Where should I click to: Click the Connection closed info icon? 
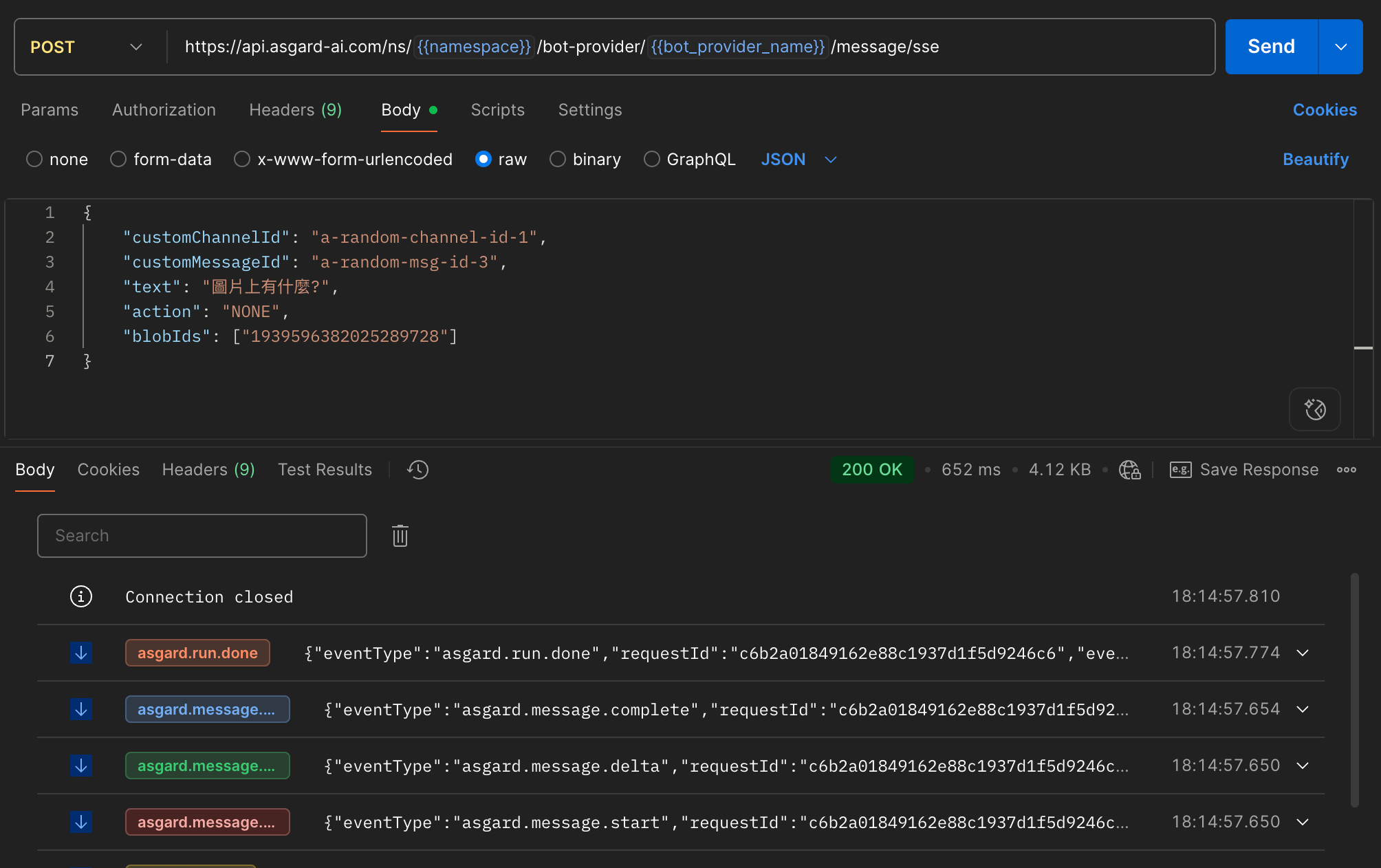pyautogui.click(x=81, y=596)
